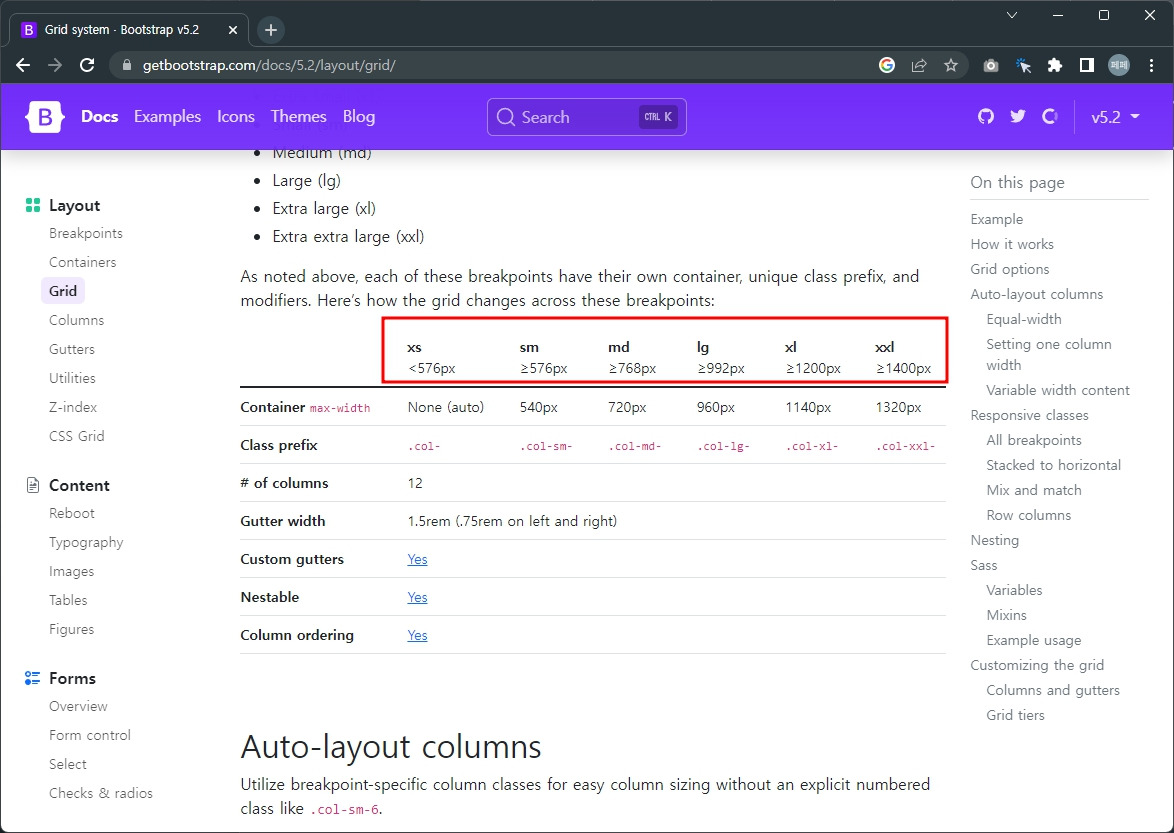Click the Yes link for Custom gutters

tap(417, 559)
